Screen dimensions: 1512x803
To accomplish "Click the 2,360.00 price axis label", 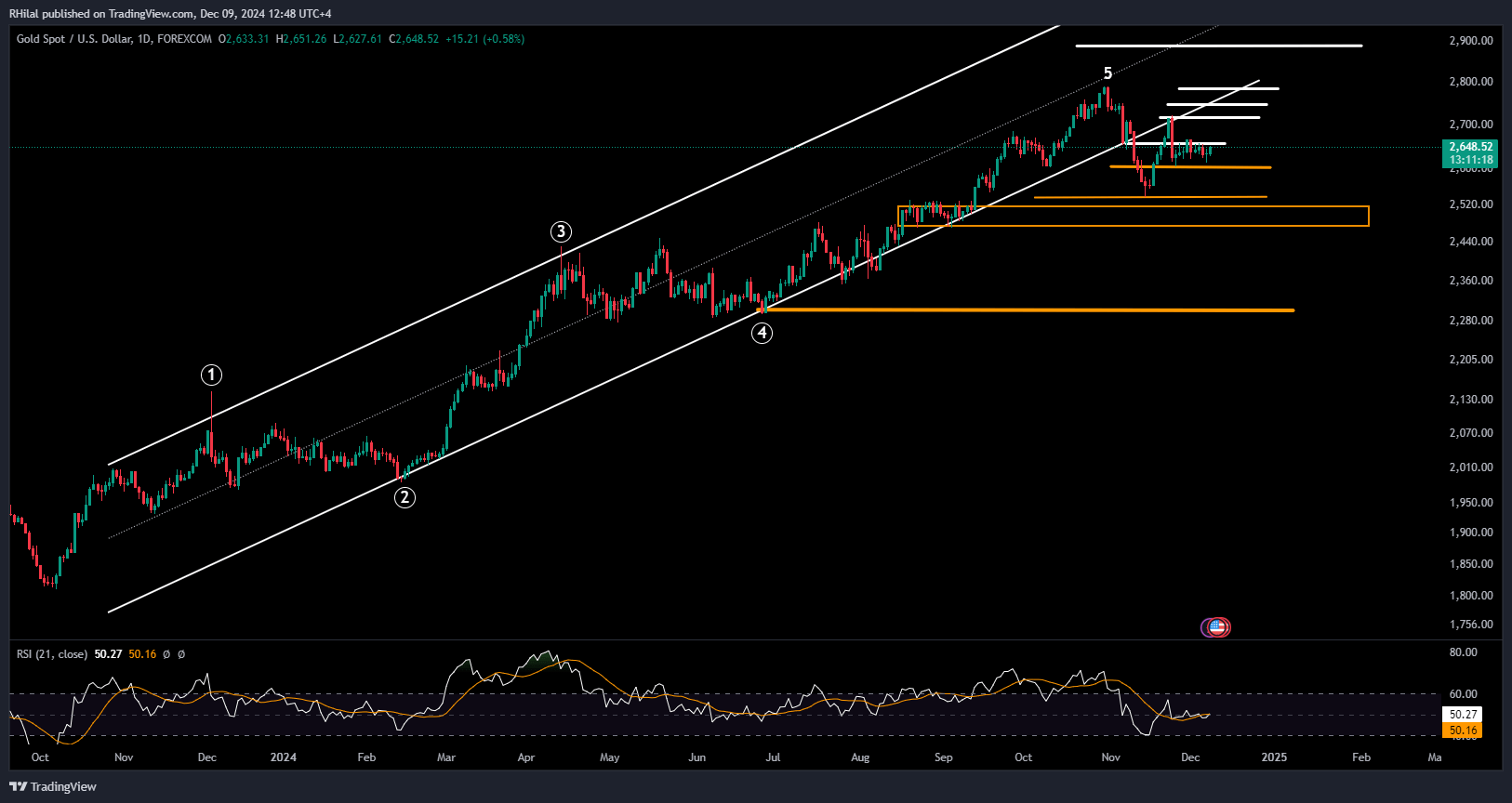I will pos(1471,281).
